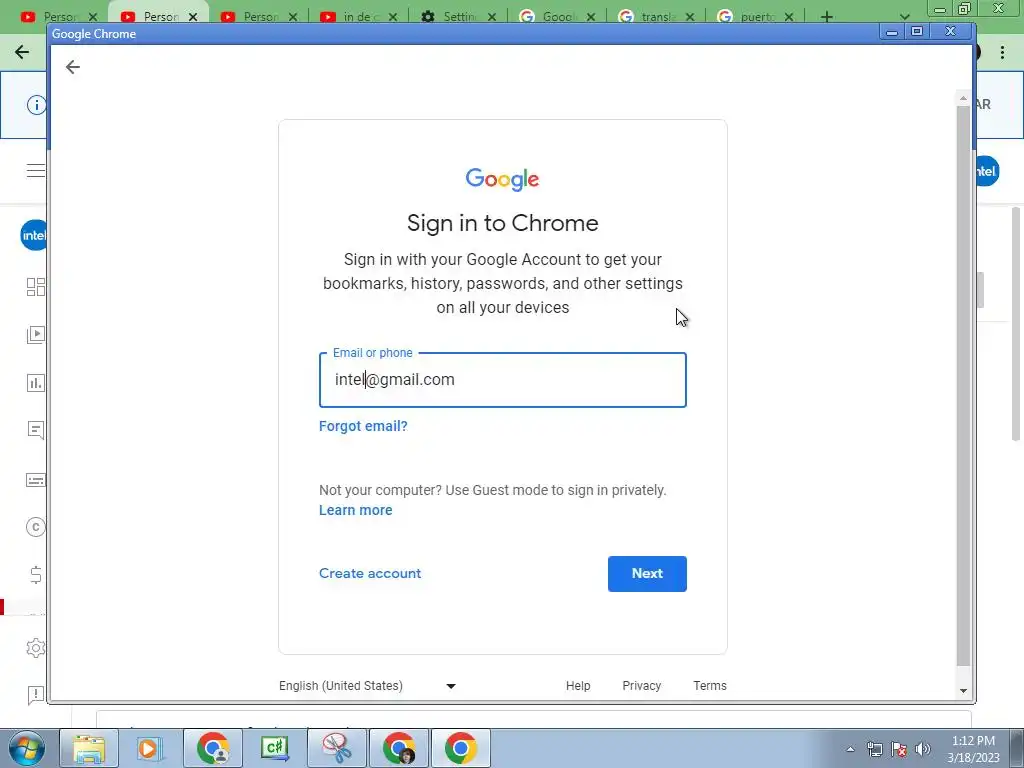Open the Help link in the footer

(577, 686)
